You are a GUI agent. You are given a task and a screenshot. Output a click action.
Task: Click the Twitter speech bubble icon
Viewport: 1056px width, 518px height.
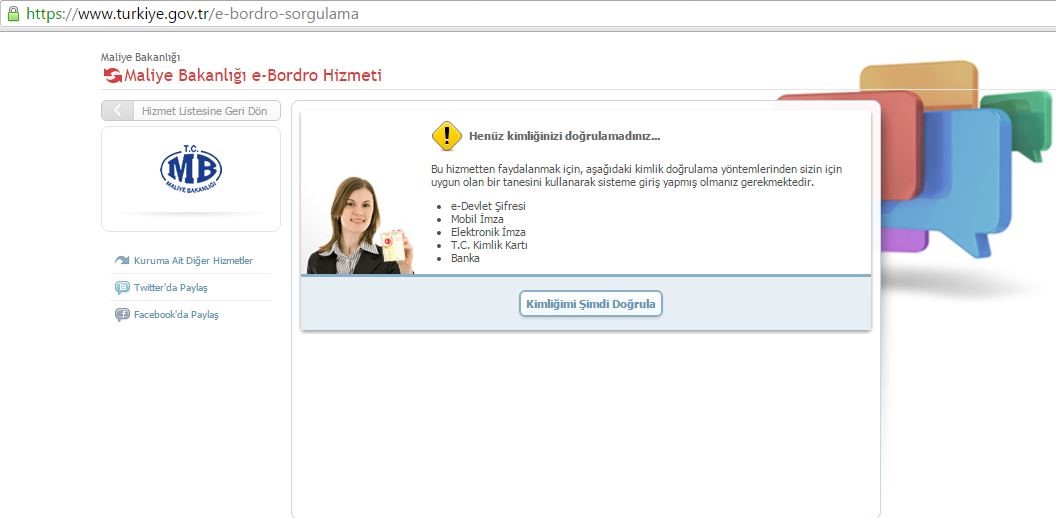(122, 288)
